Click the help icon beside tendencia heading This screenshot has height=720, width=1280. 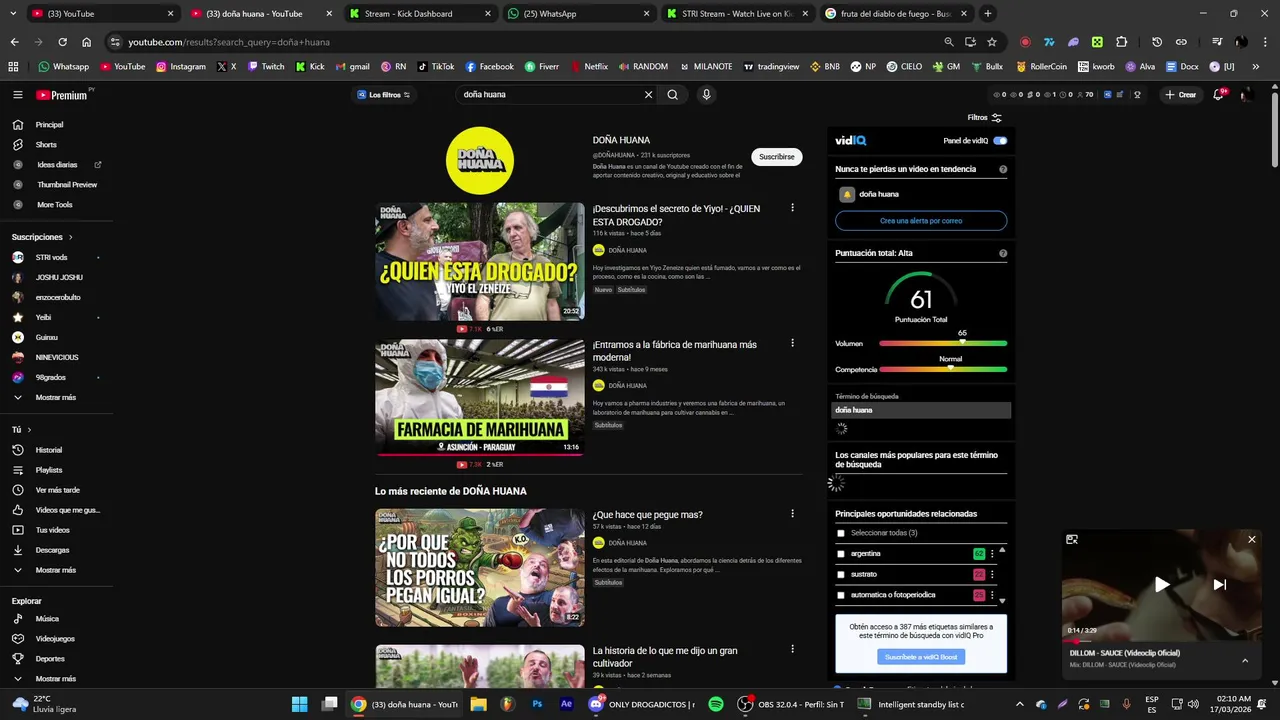click(1003, 170)
